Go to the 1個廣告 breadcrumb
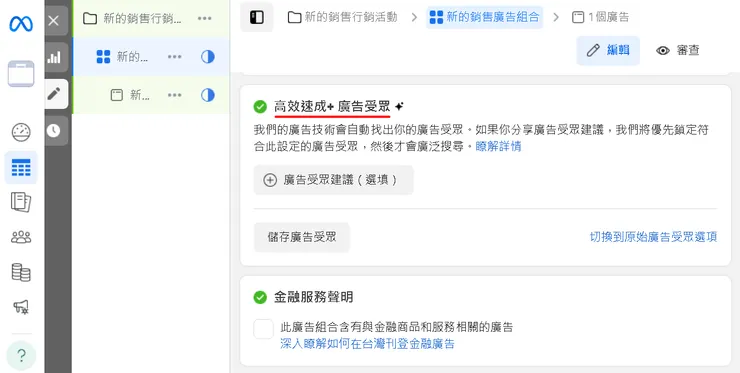This screenshot has width=740, height=373. tap(600, 17)
